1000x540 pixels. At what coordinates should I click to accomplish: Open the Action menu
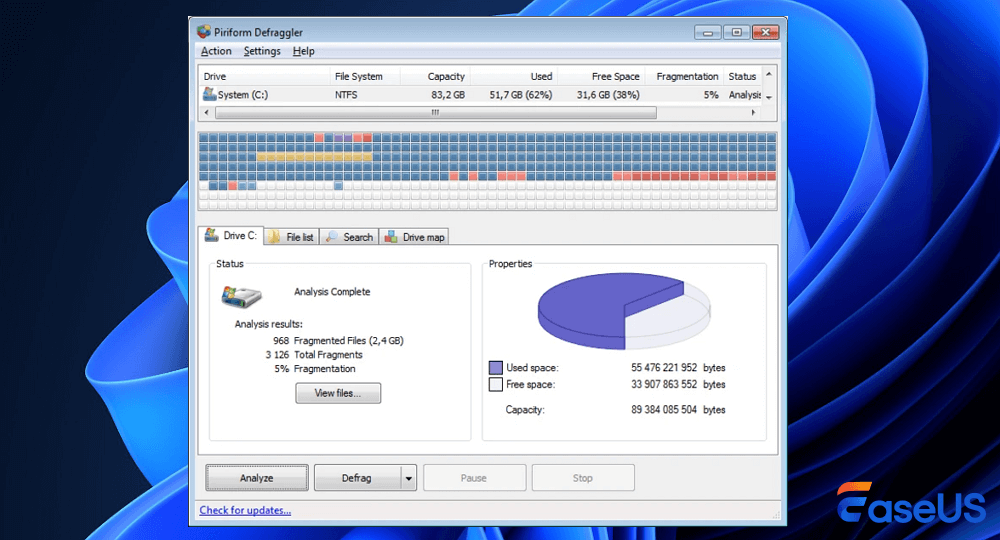tap(216, 51)
